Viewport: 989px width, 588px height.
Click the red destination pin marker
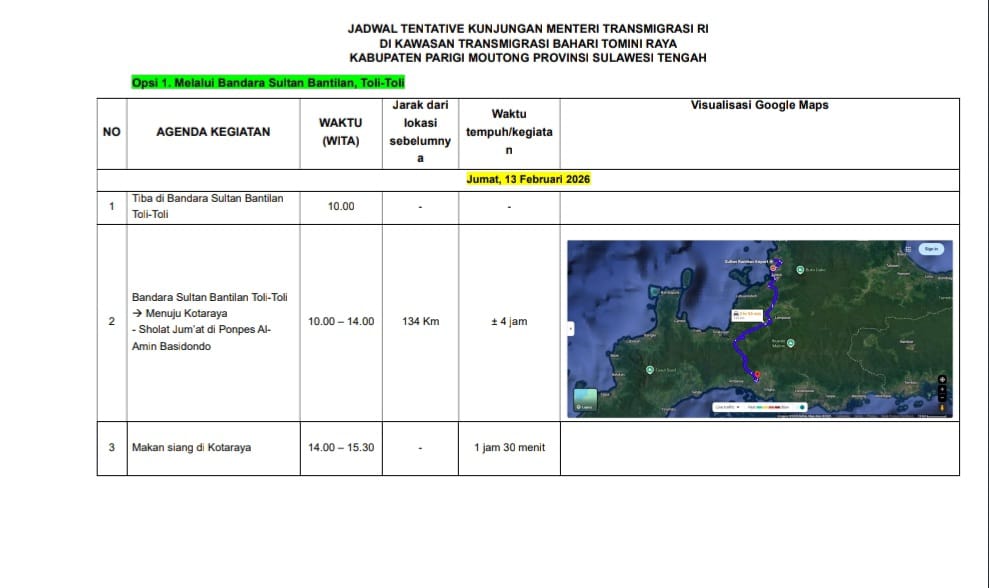click(x=756, y=375)
